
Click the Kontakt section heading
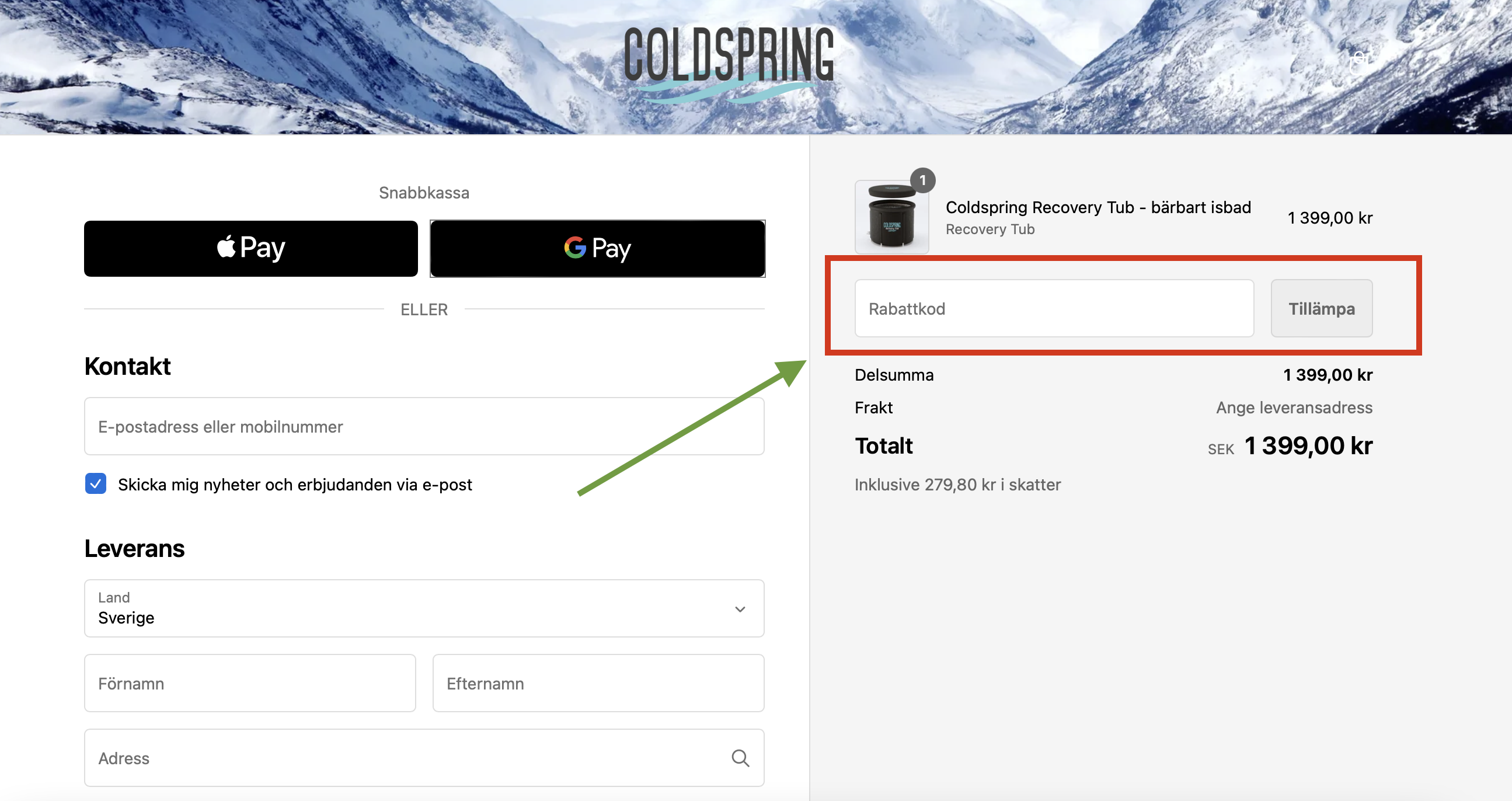[127, 366]
